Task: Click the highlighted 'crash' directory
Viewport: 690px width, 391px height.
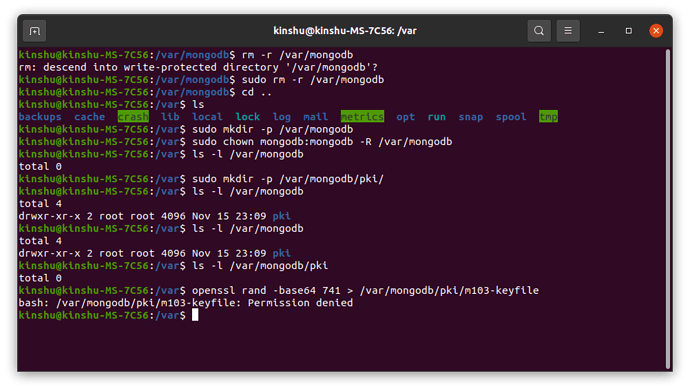Action: tap(133, 117)
